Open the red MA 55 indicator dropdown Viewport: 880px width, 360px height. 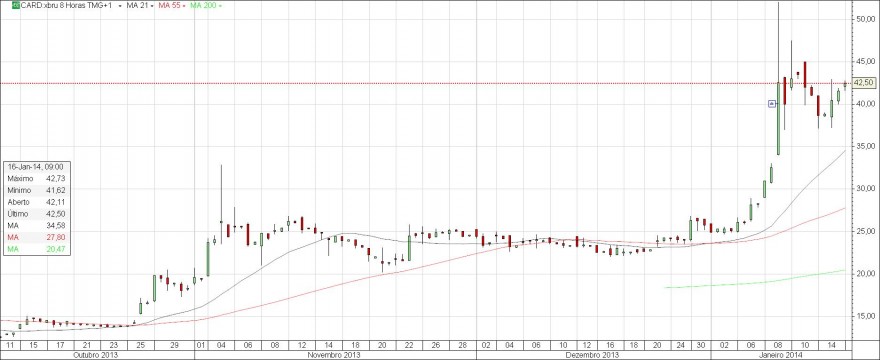point(185,6)
